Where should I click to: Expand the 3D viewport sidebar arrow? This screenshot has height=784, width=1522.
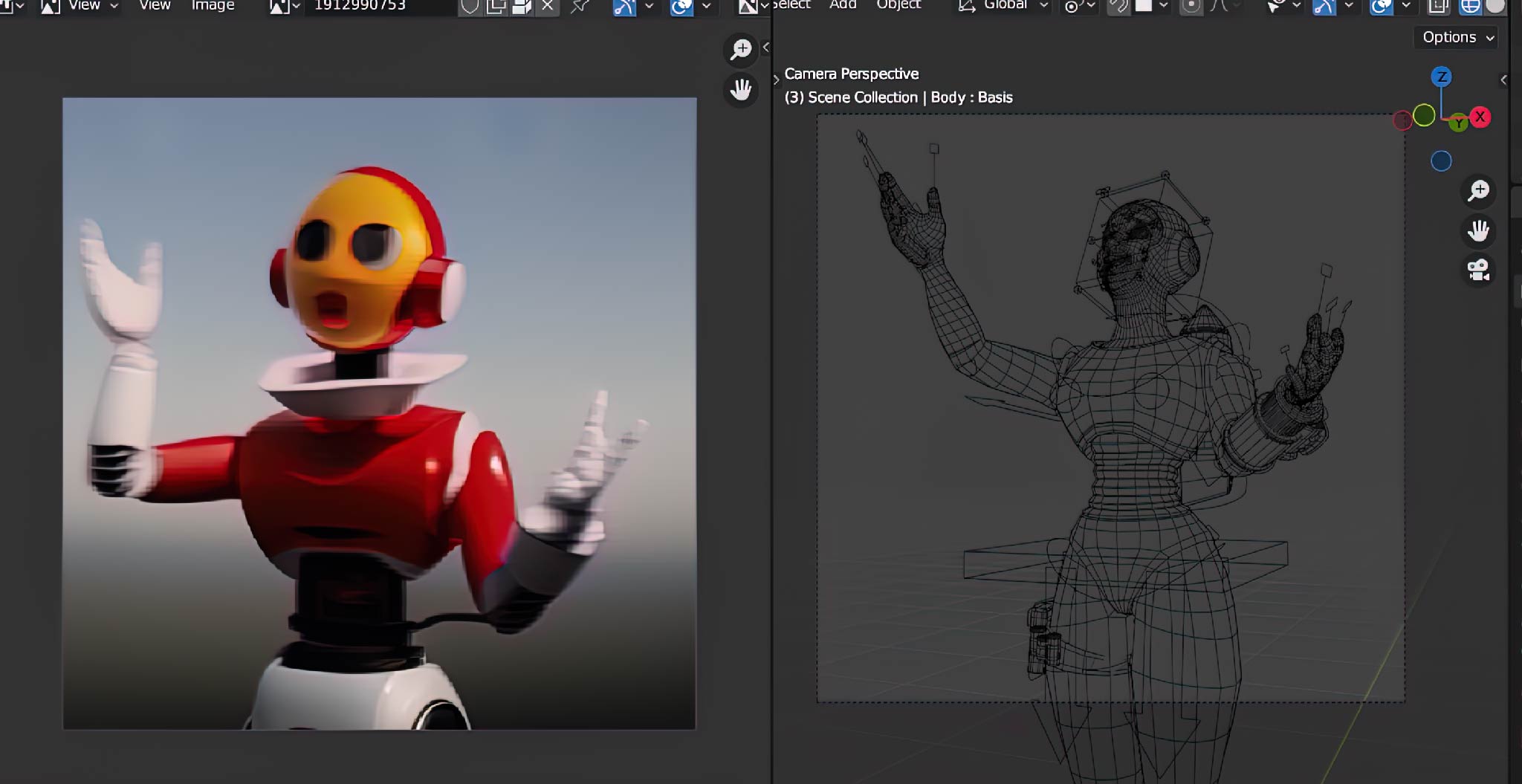pos(1503,80)
